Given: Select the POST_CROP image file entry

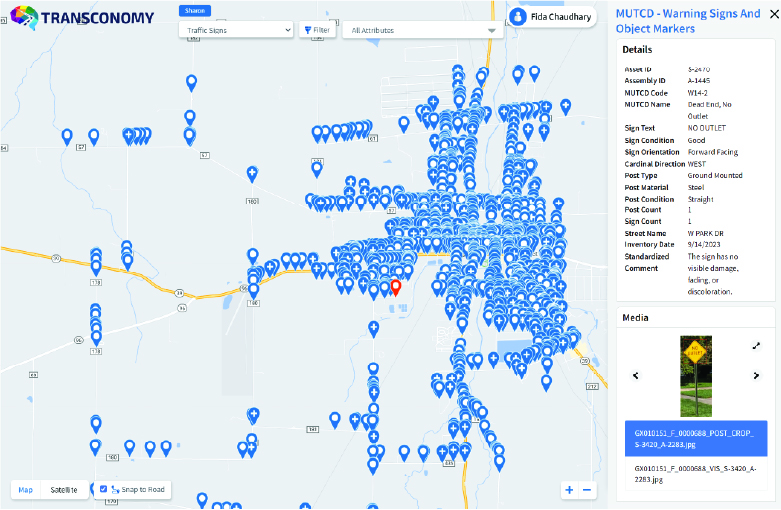Looking at the screenshot, I should pos(695,439).
